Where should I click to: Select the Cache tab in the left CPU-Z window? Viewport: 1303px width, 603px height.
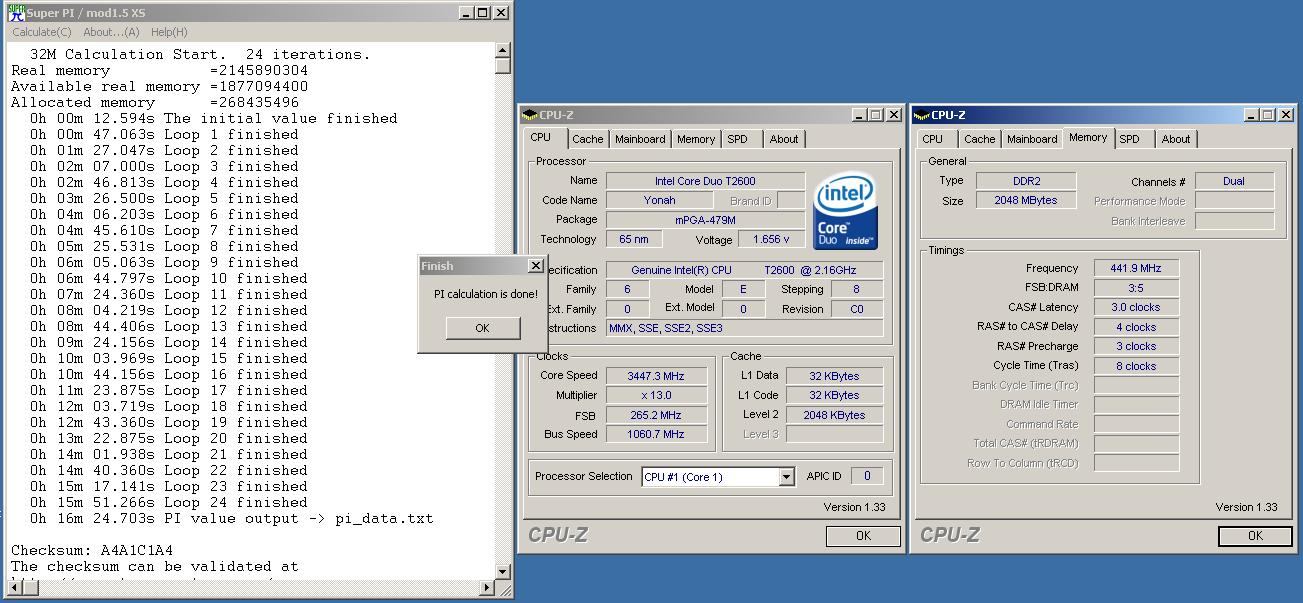pos(588,139)
